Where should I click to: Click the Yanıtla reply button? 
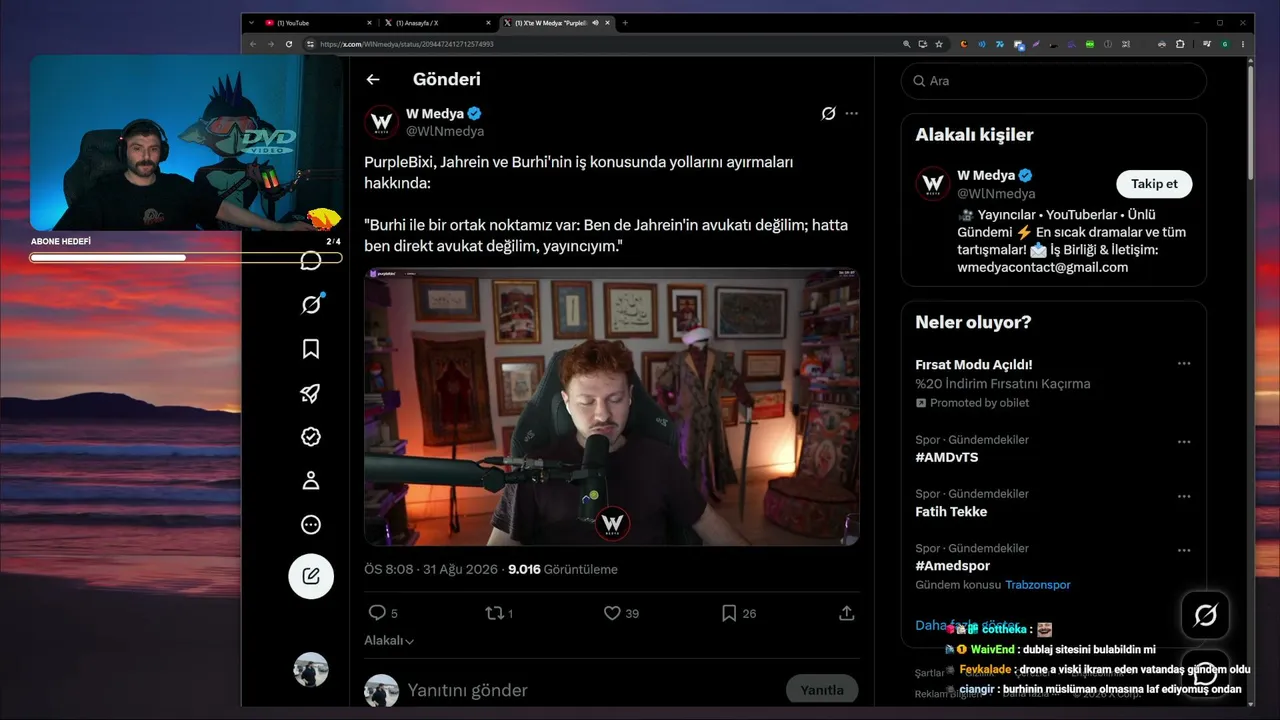tap(822, 690)
